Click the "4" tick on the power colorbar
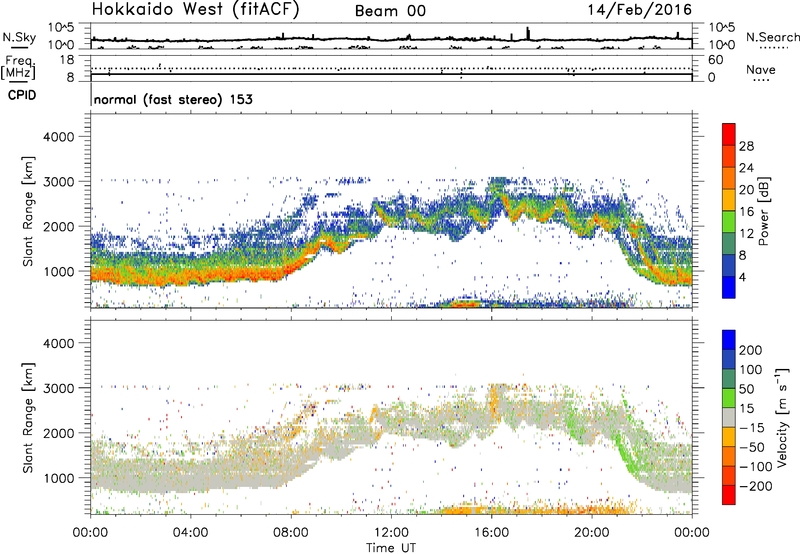Screen dimensions: 800x554 point(742,278)
